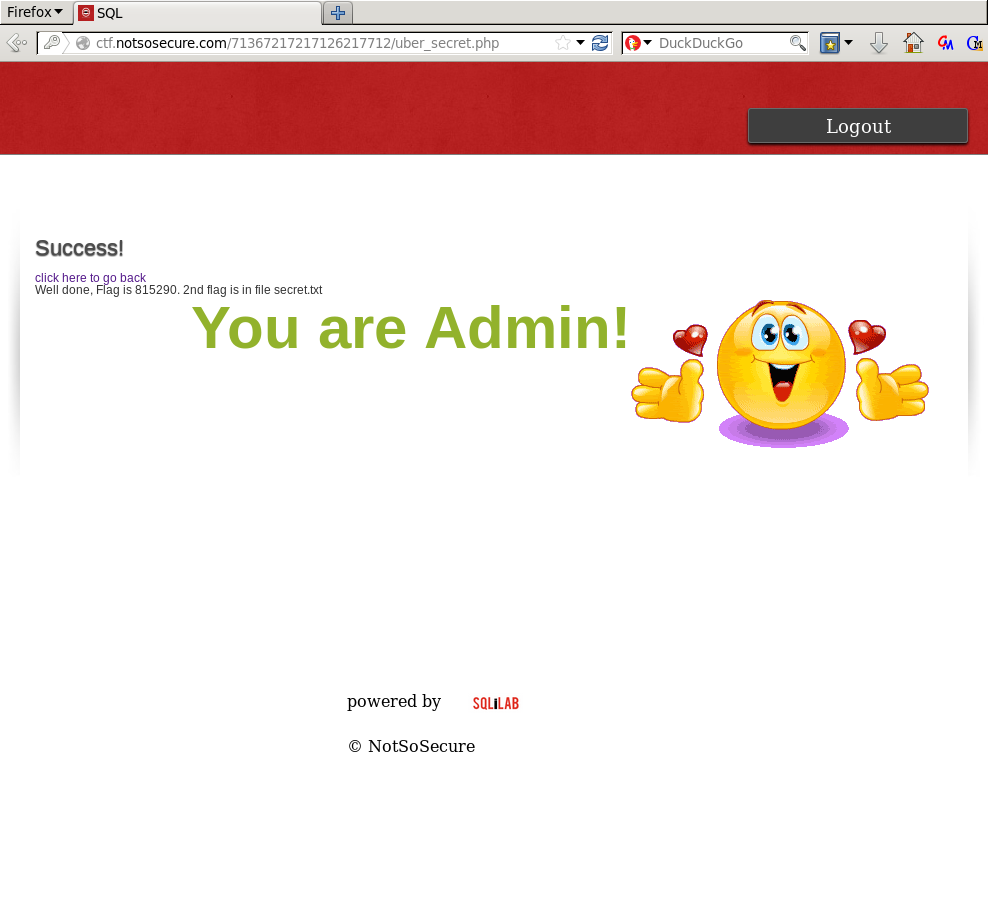Open the Firefox application menu
This screenshot has height=922, width=988.
tap(35, 12)
